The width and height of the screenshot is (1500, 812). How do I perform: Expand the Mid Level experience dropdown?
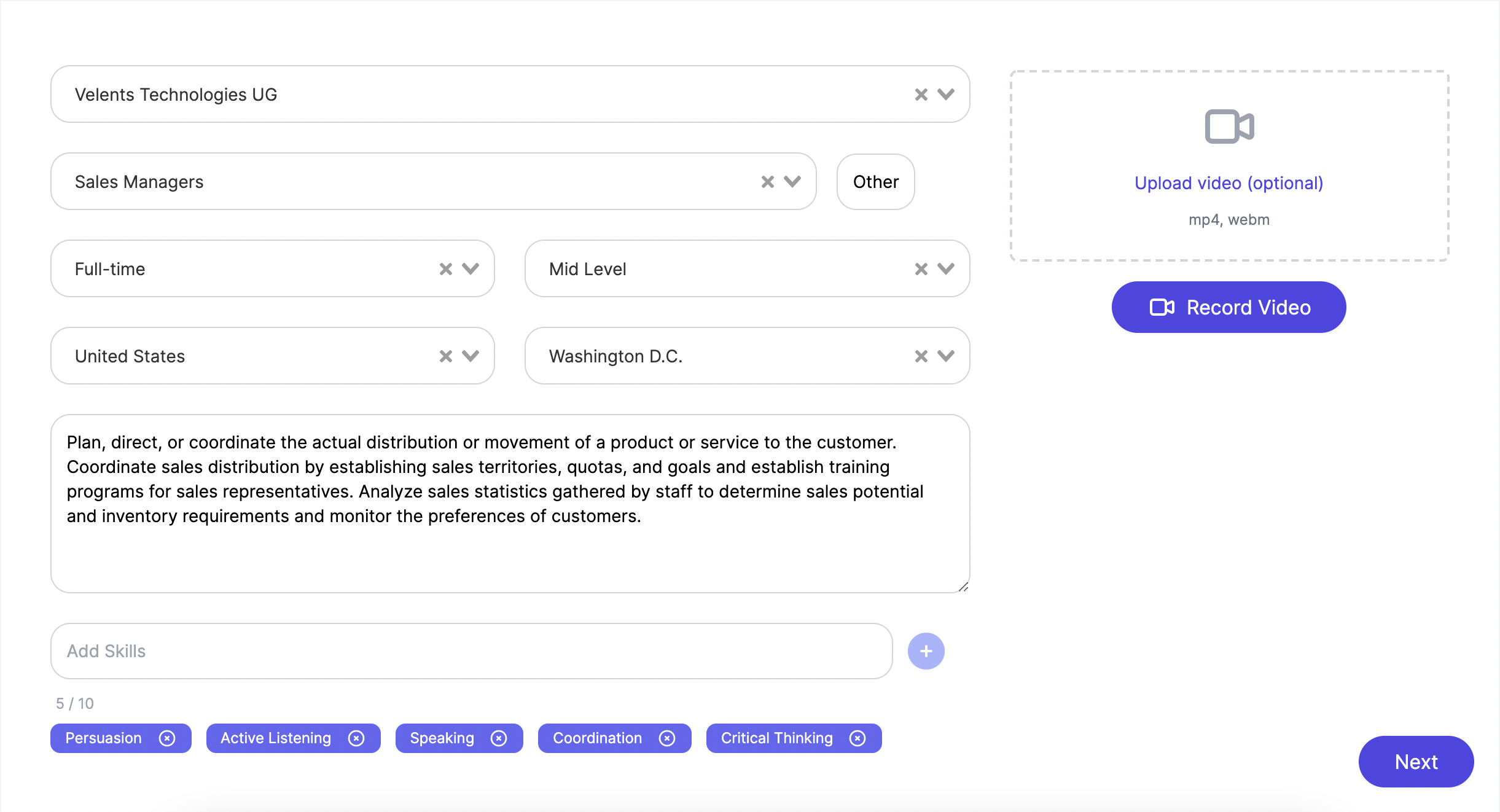[946, 269]
